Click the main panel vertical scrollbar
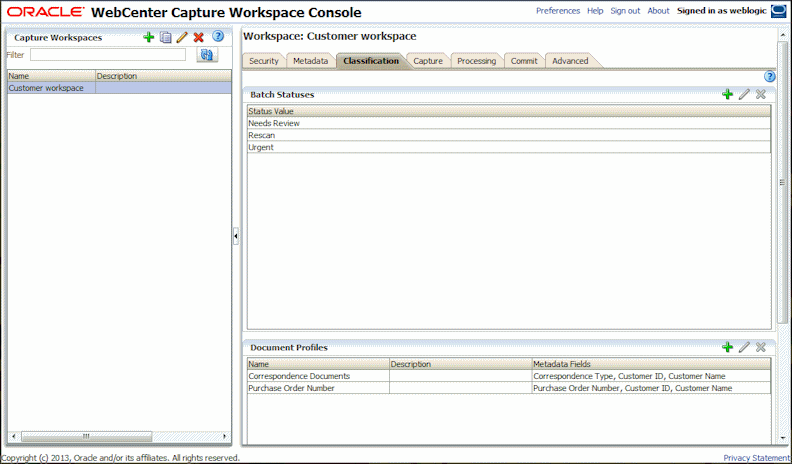 click(782, 182)
